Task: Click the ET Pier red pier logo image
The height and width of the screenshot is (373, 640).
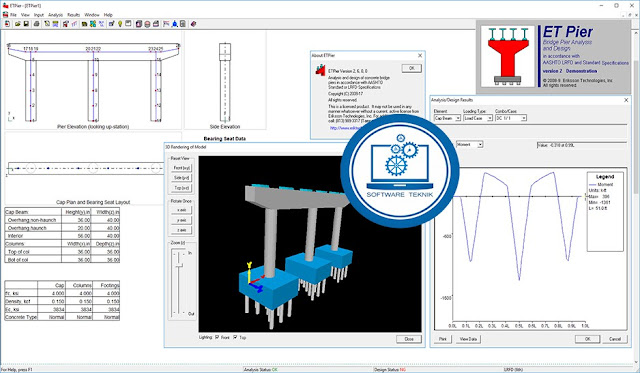Action: 507,56
